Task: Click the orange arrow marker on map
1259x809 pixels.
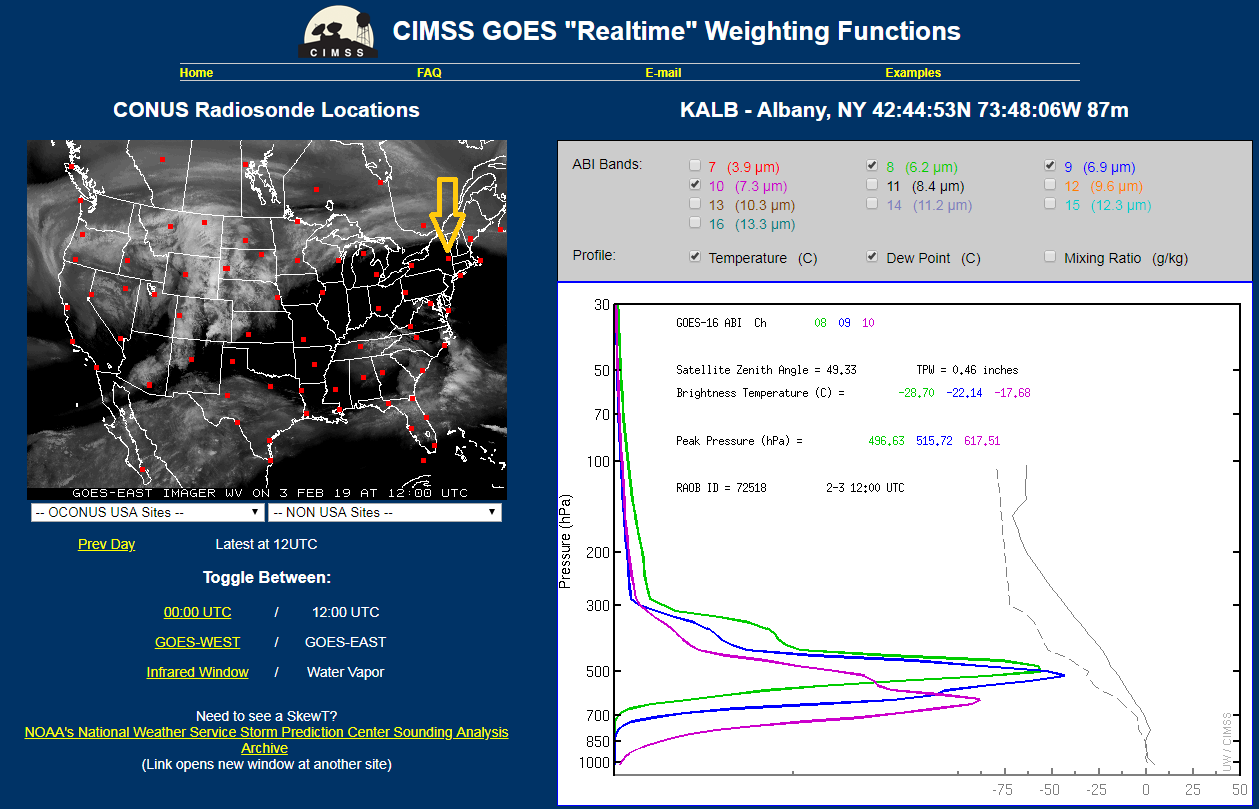Action: coord(445,214)
